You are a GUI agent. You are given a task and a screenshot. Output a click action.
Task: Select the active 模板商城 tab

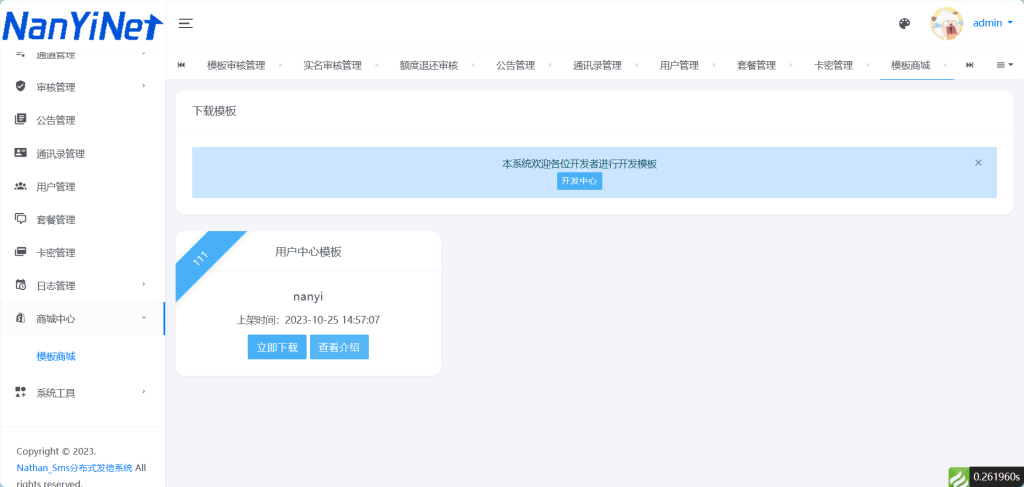coord(910,65)
